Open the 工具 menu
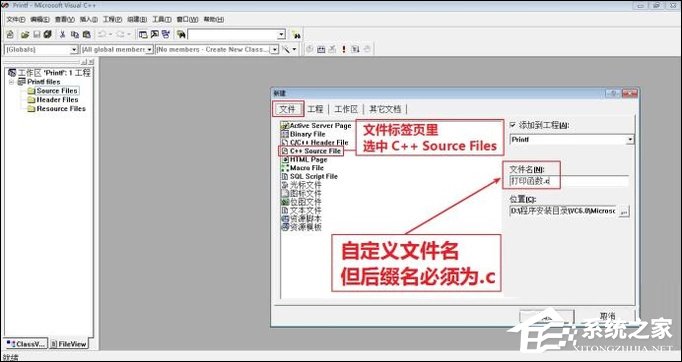This screenshot has height=362, width=682. pyautogui.click(x=161, y=19)
